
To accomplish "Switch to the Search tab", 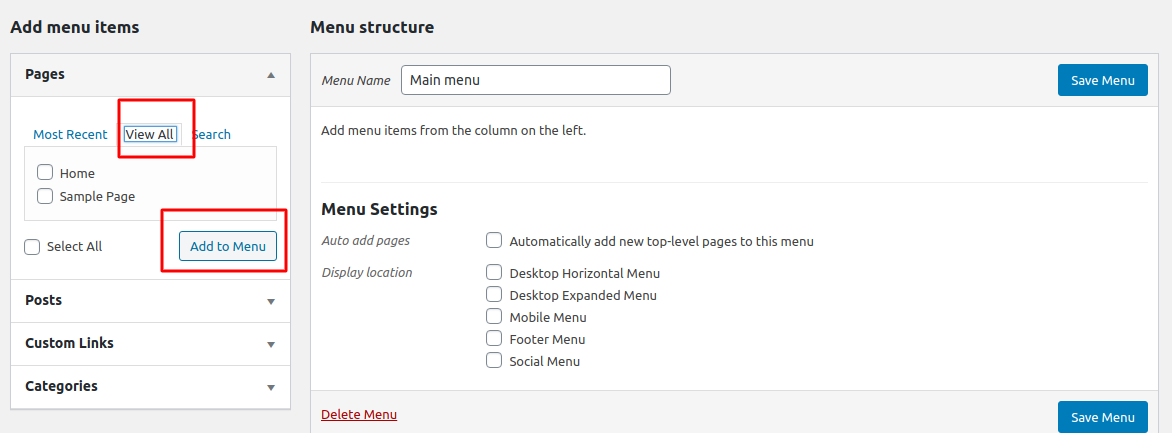I will pos(212,134).
